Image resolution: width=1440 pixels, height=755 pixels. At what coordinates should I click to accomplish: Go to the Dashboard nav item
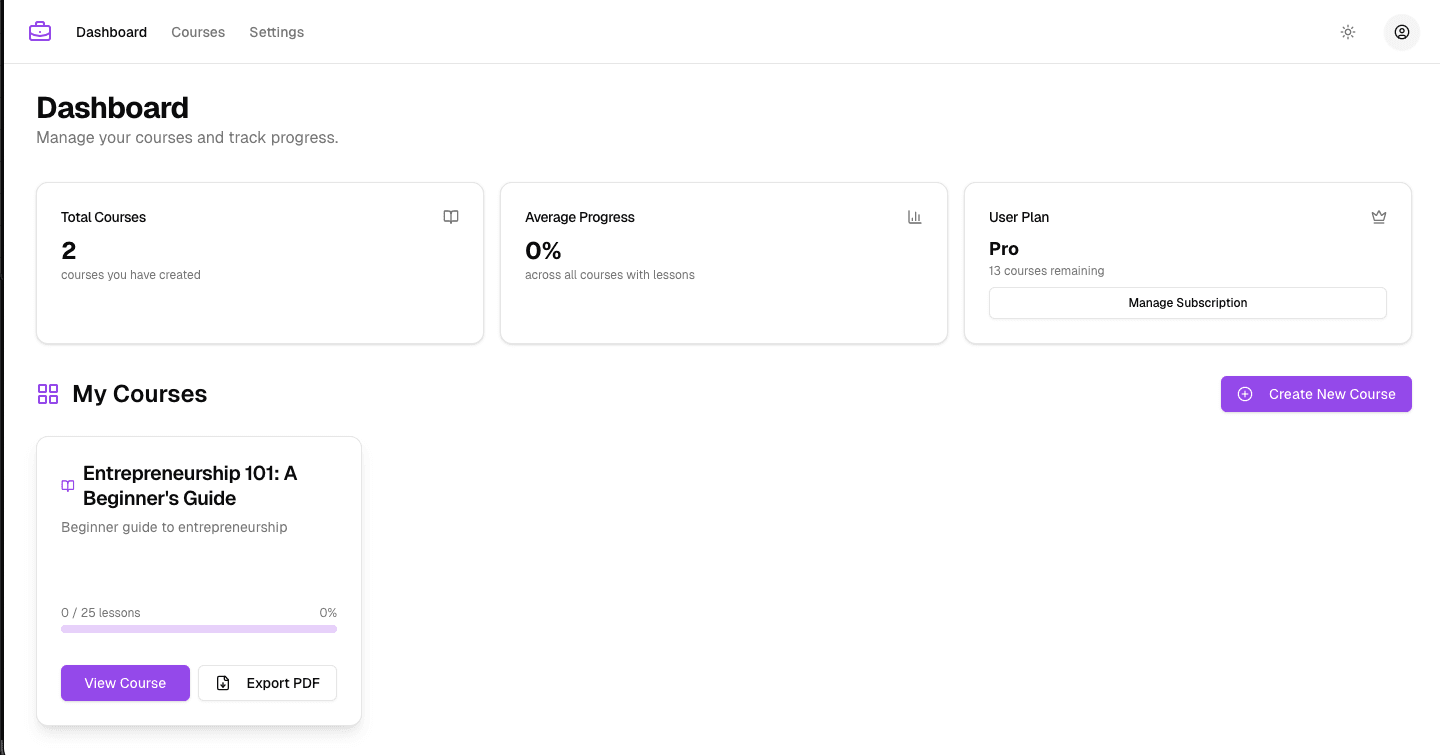pos(111,32)
